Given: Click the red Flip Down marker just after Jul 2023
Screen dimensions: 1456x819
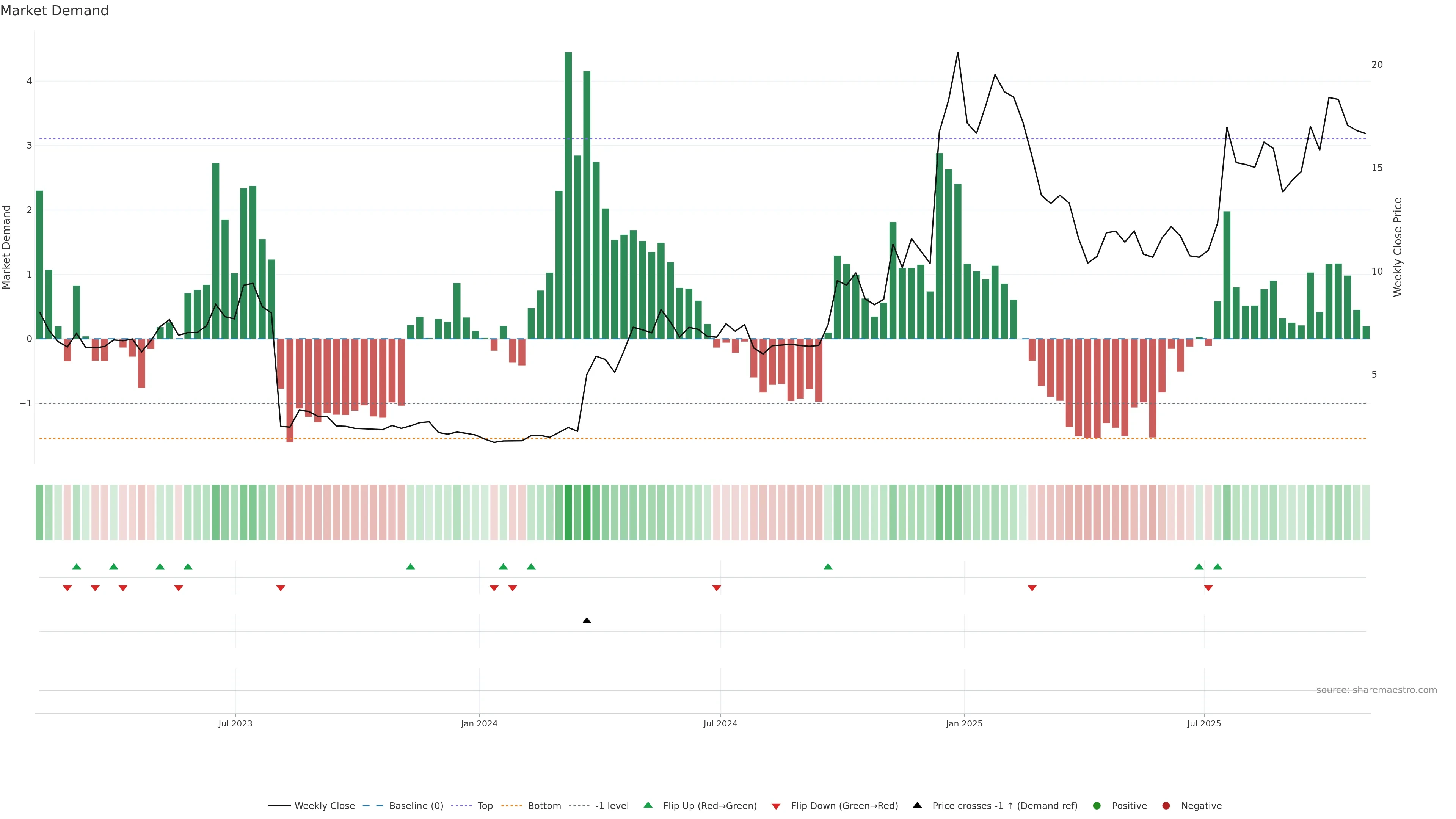Looking at the screenshot, I should click(280, 588).
